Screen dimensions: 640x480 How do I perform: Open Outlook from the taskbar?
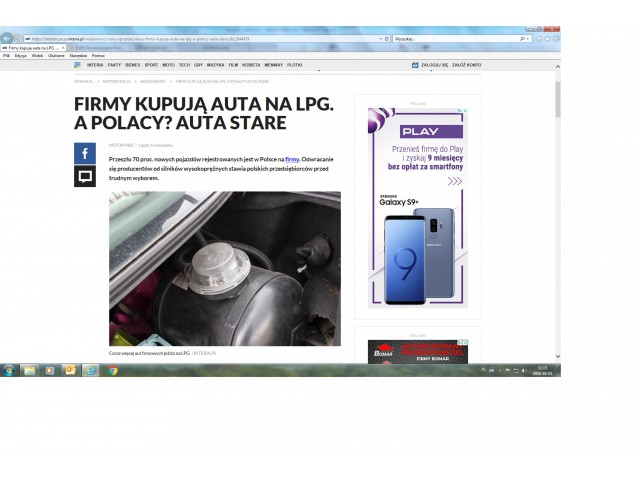(x=70, y=370)
